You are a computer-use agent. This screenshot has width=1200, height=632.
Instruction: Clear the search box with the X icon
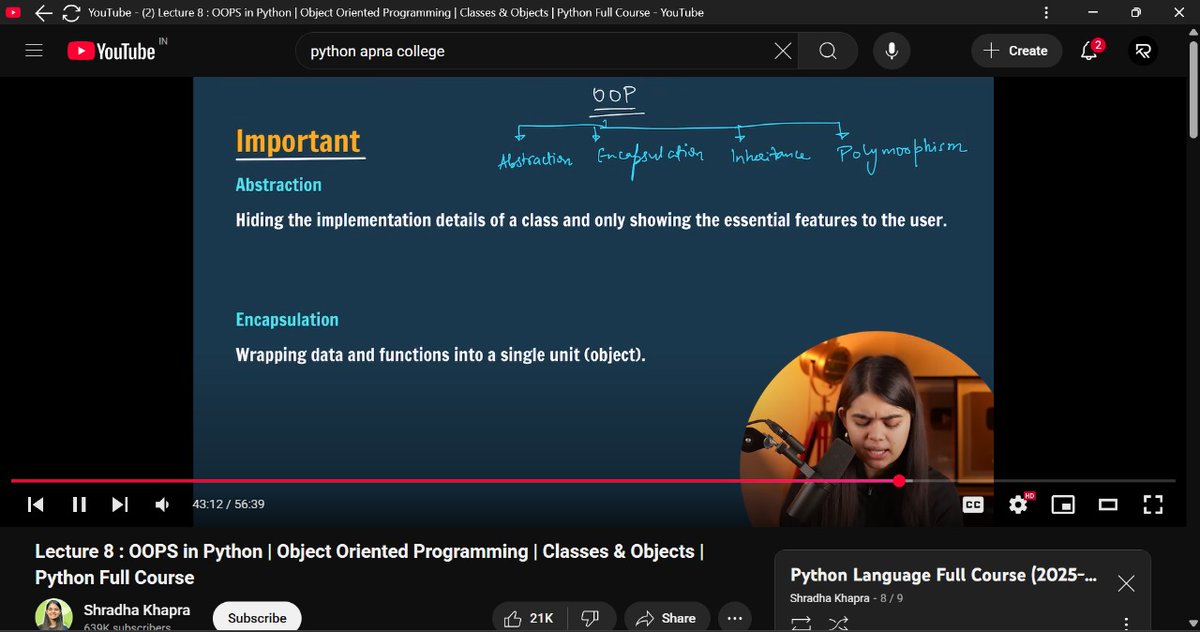(x=783, y=51)
